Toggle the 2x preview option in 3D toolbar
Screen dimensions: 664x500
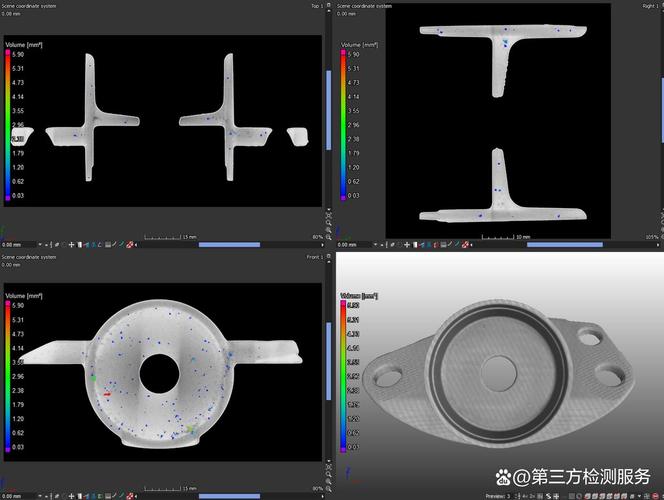coord(532,496)
